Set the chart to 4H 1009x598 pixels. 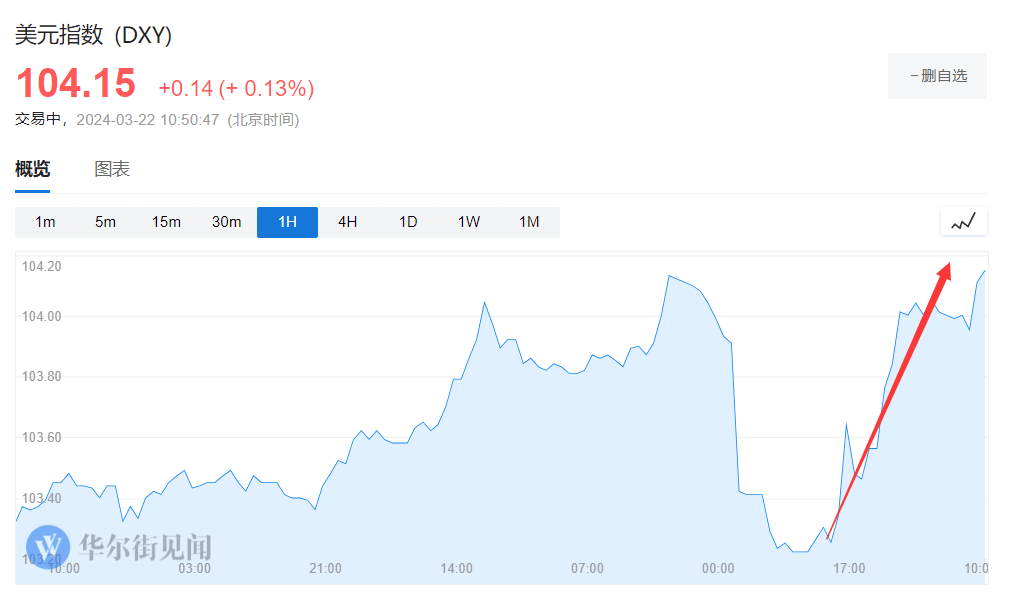click(x=347, y=222)
